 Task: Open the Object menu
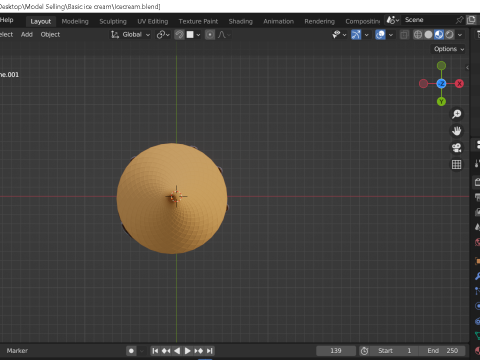[50, 34]
